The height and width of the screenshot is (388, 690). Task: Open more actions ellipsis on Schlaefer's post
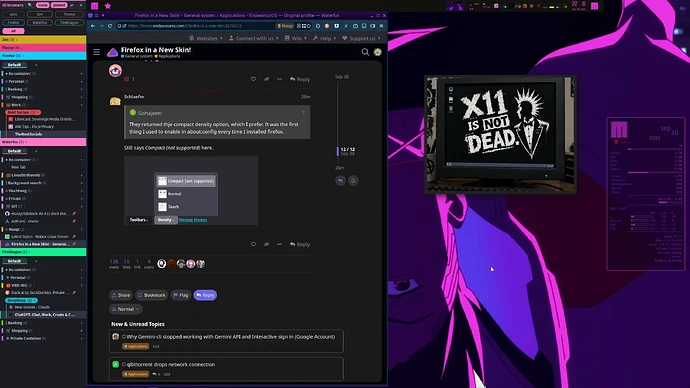279,244
